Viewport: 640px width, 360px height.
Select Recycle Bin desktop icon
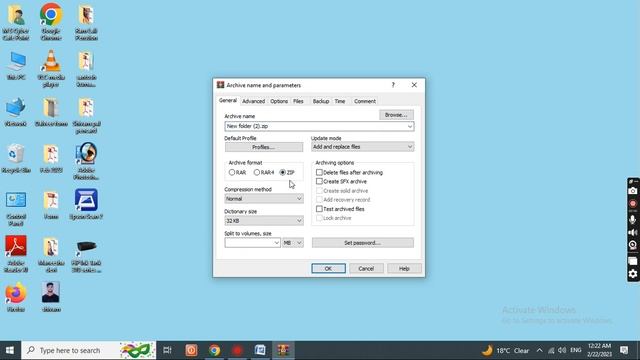[x=16, y=158]
